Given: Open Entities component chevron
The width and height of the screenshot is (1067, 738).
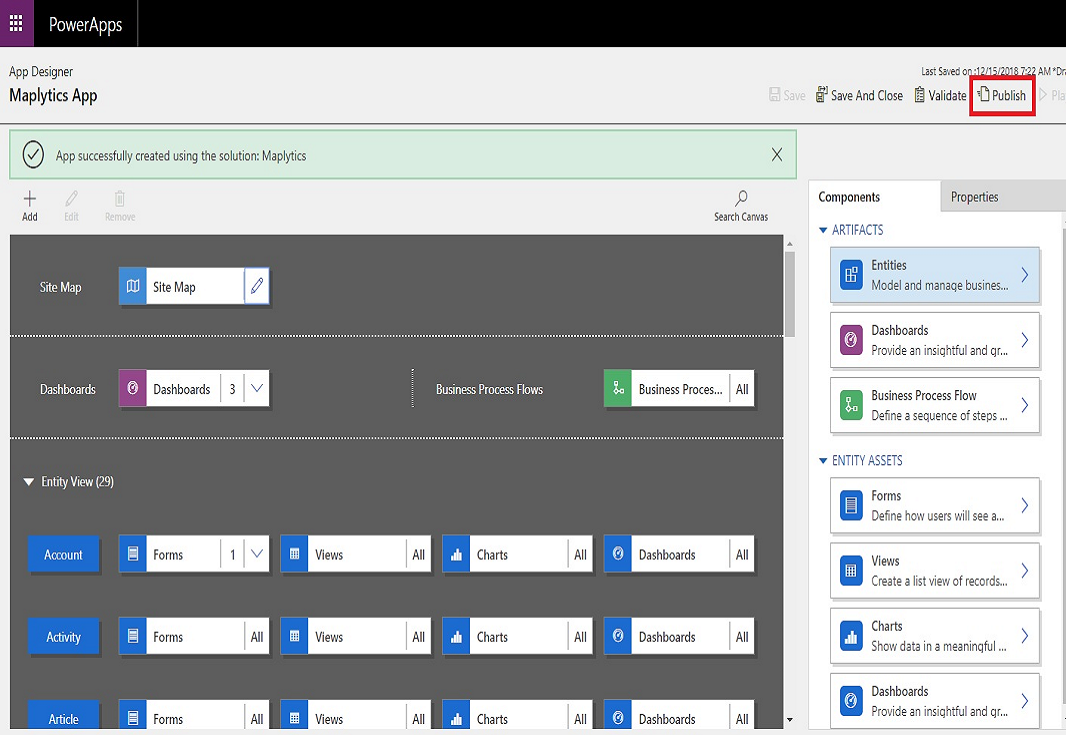Looking at the screenshot, I should click(1024, 275).
